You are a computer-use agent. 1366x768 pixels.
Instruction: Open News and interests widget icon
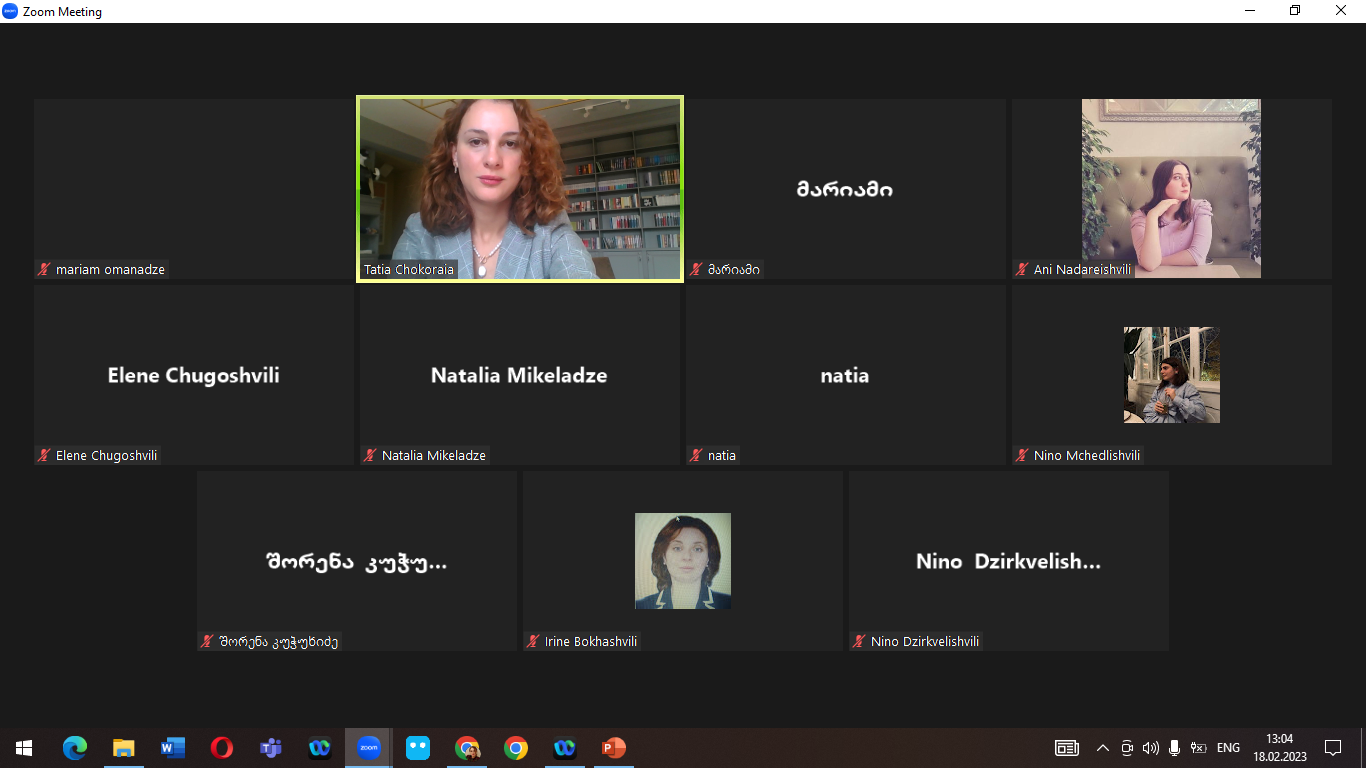1067,748
